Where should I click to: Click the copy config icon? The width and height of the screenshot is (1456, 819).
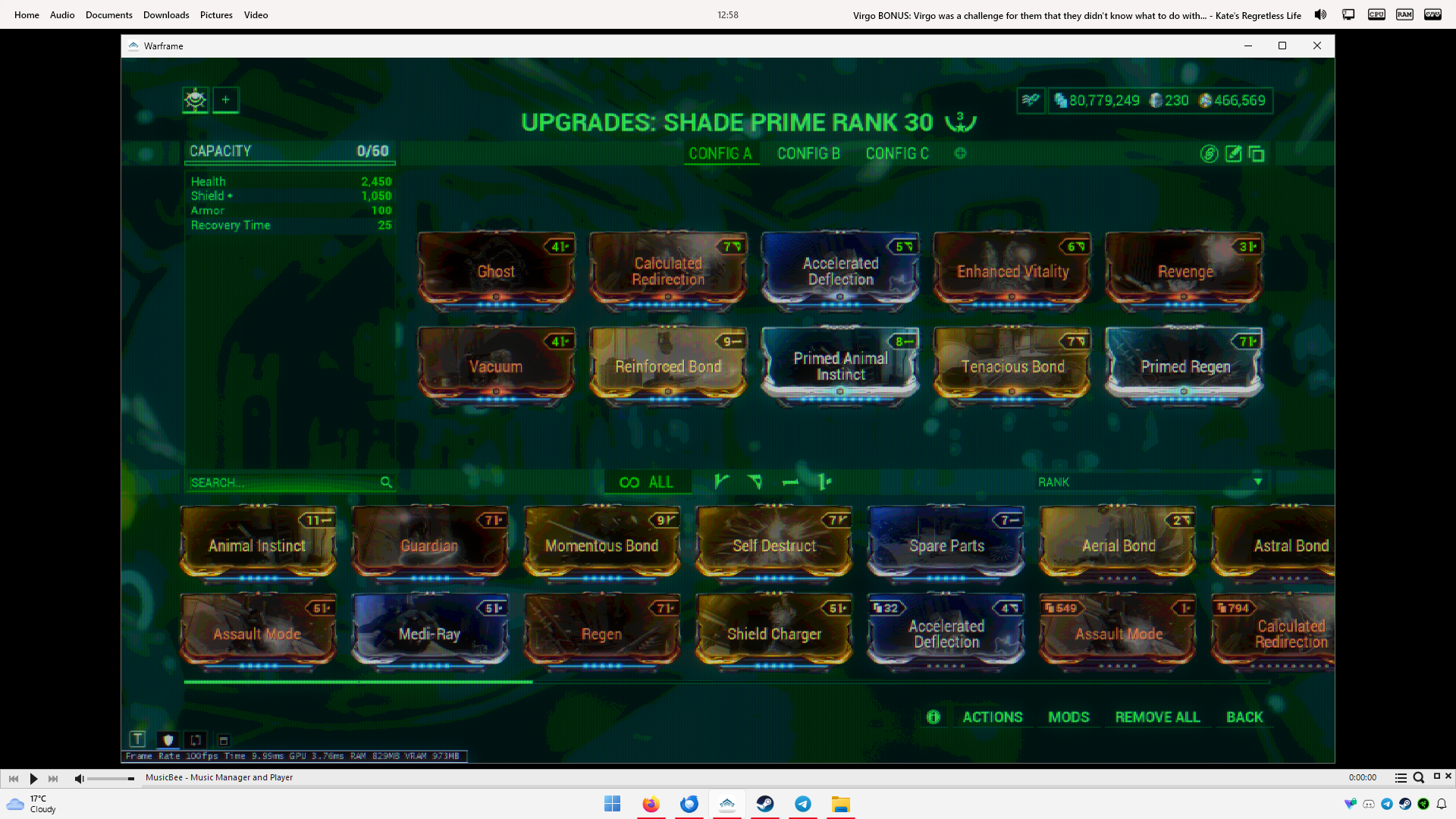click(1257, 154)
